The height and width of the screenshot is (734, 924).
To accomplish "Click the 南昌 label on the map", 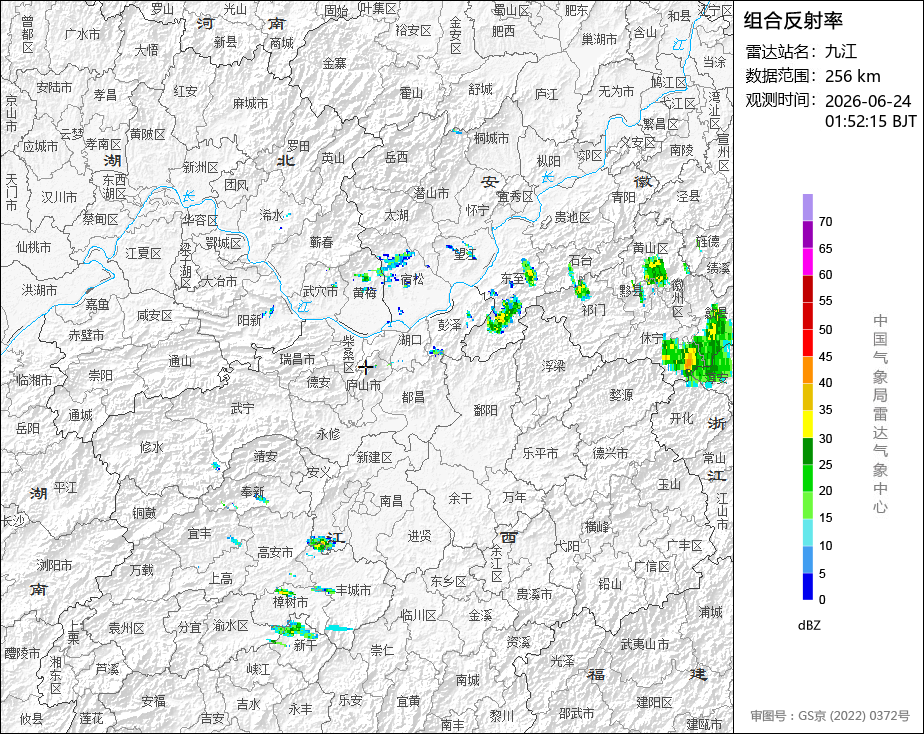I will pos(391,501).
